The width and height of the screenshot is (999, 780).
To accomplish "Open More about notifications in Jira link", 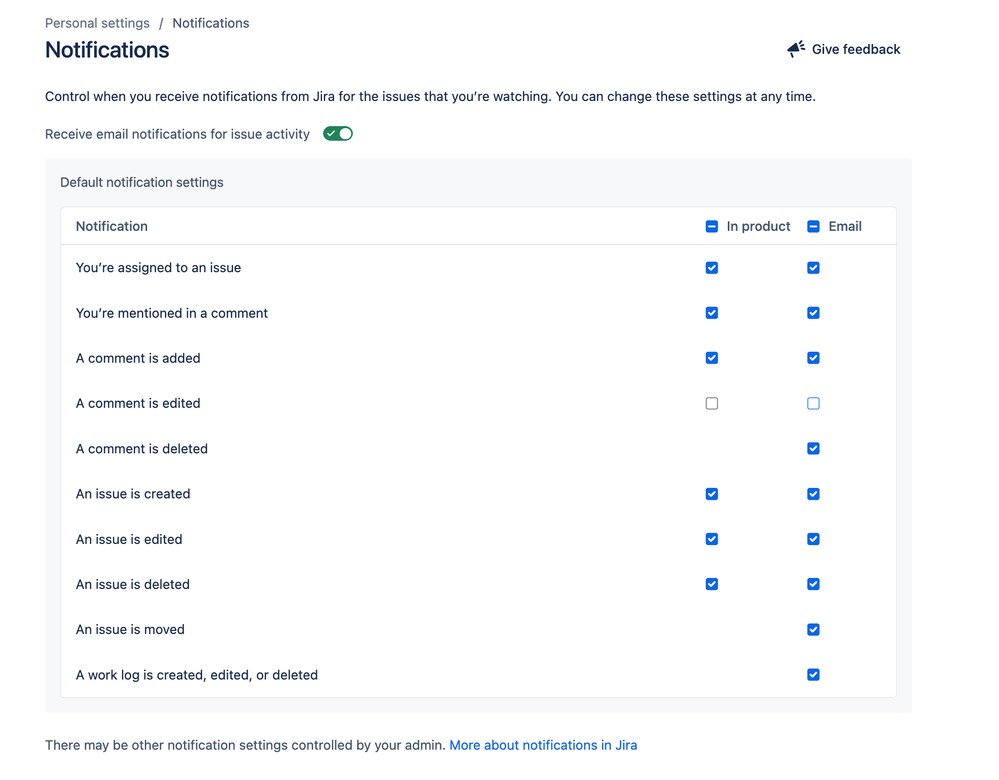I will pos(543,745).
